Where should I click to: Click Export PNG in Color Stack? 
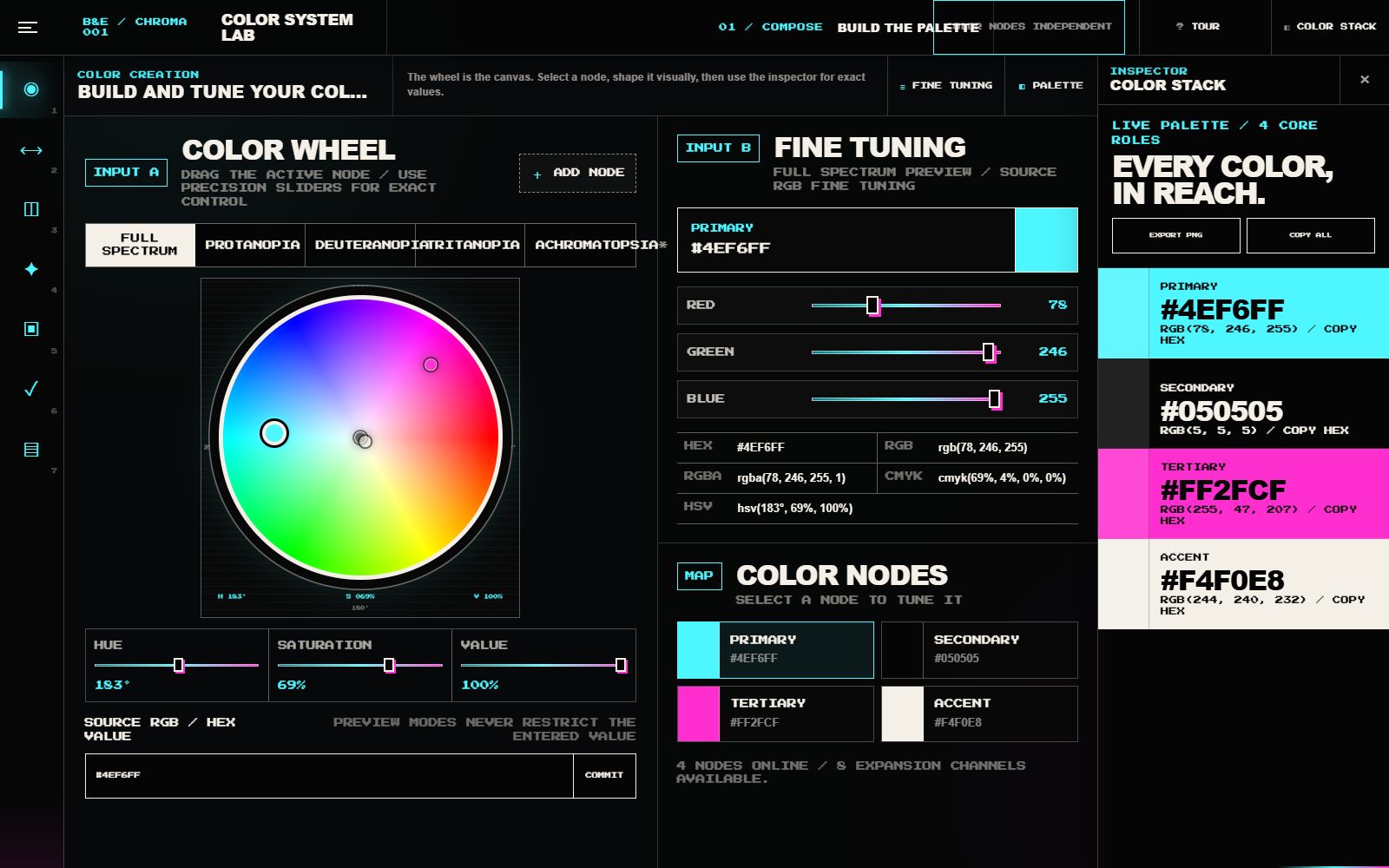(x=1175, y=235)
